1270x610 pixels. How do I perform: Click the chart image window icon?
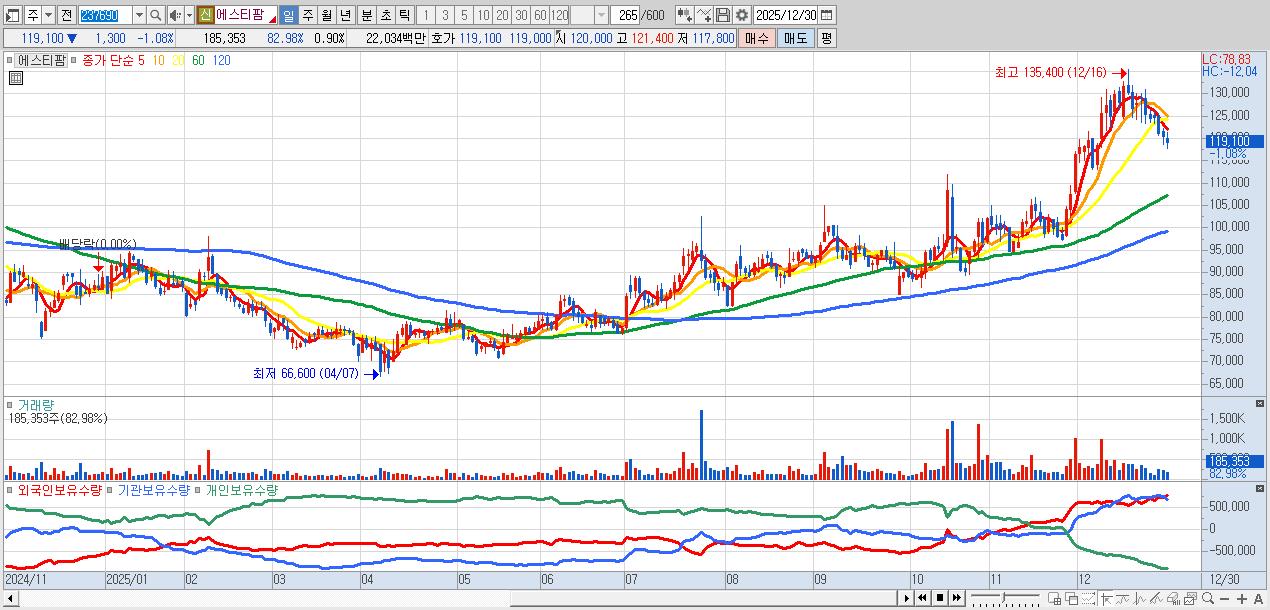click(x=1190, y=599)
